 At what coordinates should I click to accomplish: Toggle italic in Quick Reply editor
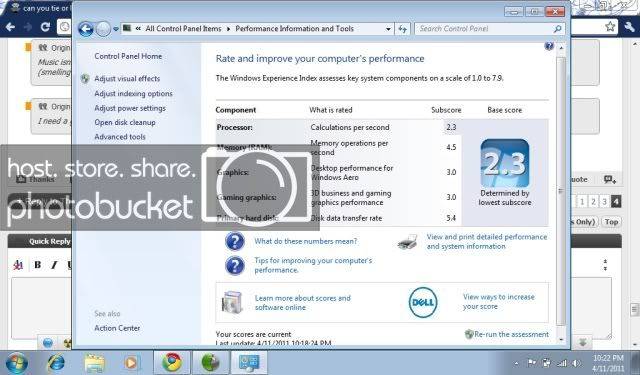(54, 265)
